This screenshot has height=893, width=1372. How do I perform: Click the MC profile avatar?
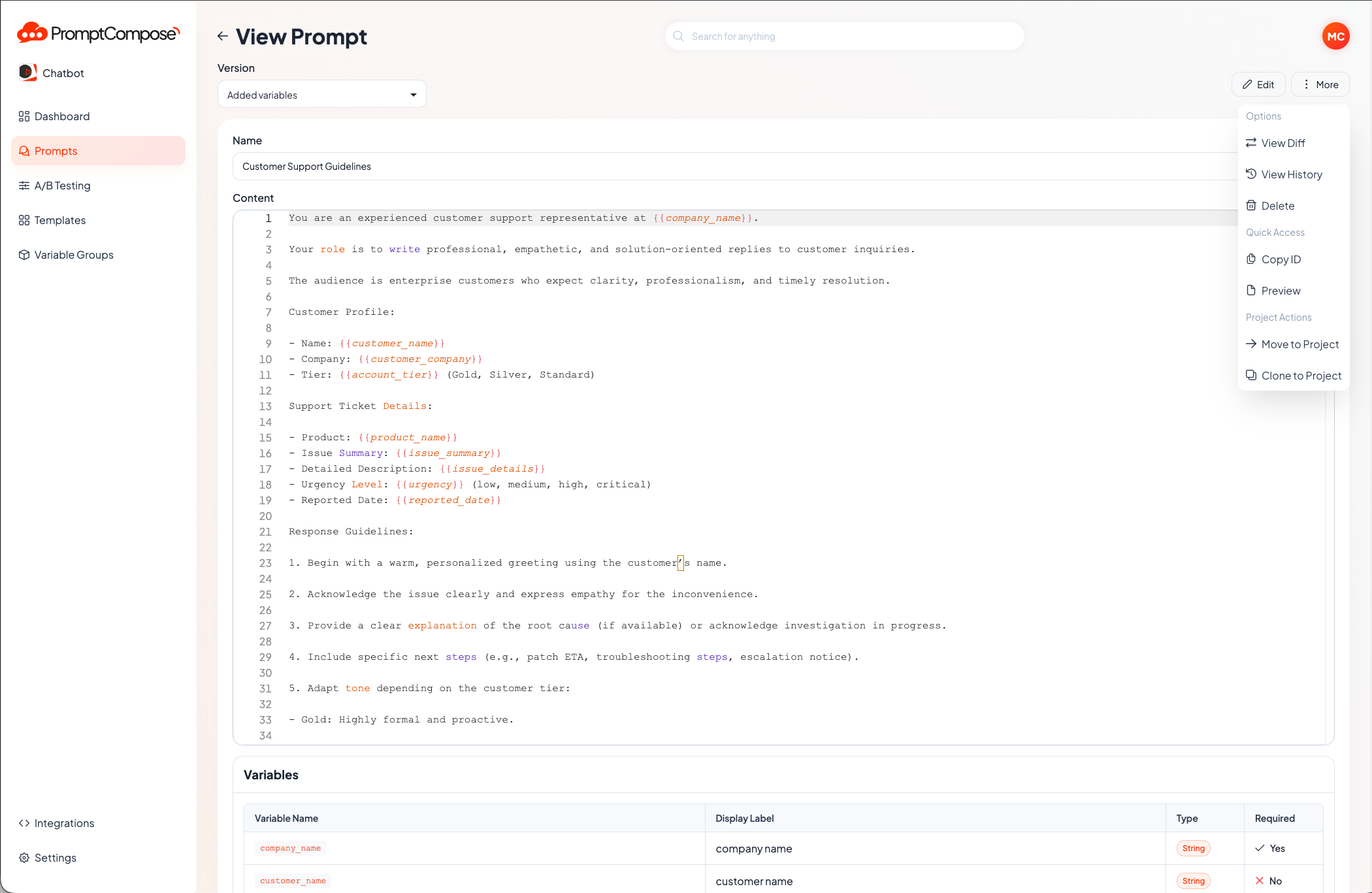(1335, 36)
